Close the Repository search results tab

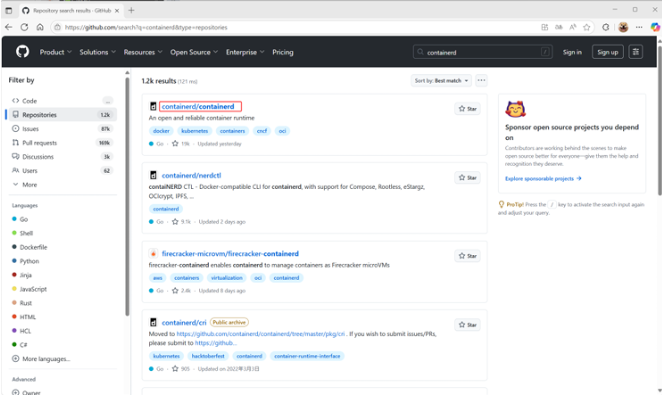point(117,11)
